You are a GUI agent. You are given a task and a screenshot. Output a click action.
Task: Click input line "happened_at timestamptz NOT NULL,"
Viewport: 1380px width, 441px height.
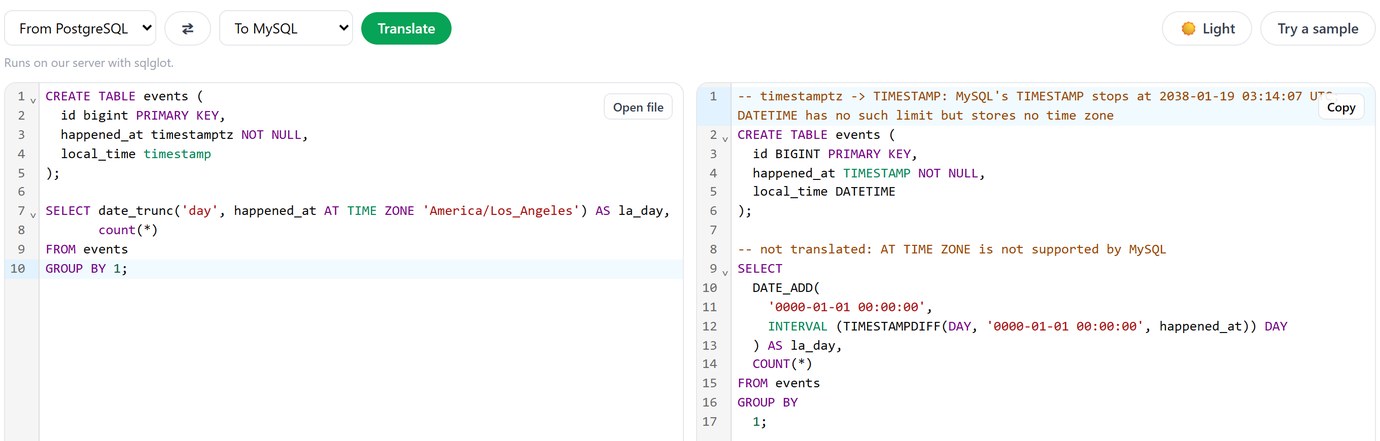tap(185, 135)
